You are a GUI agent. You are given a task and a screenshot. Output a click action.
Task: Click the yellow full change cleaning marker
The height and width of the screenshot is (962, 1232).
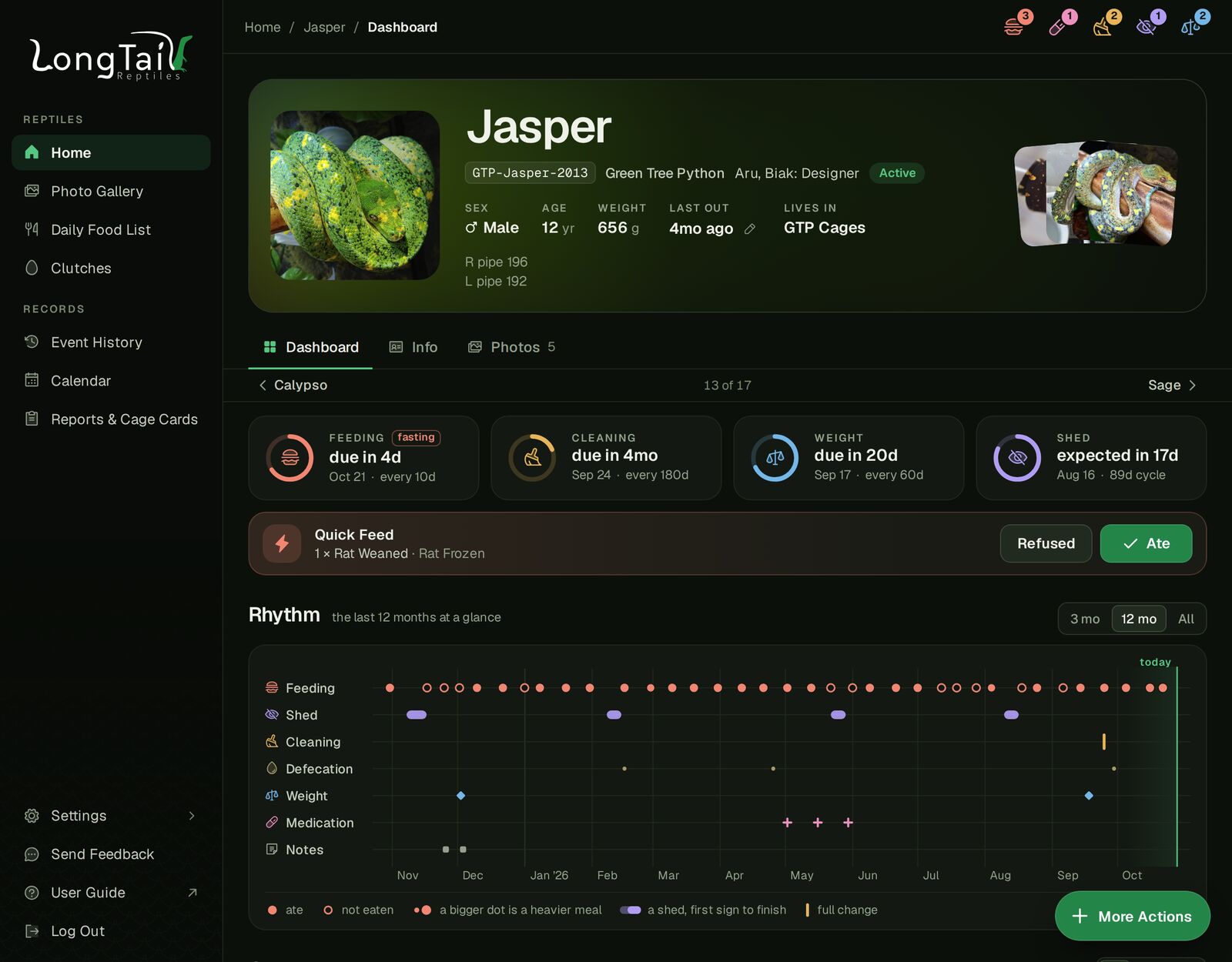1104,742
